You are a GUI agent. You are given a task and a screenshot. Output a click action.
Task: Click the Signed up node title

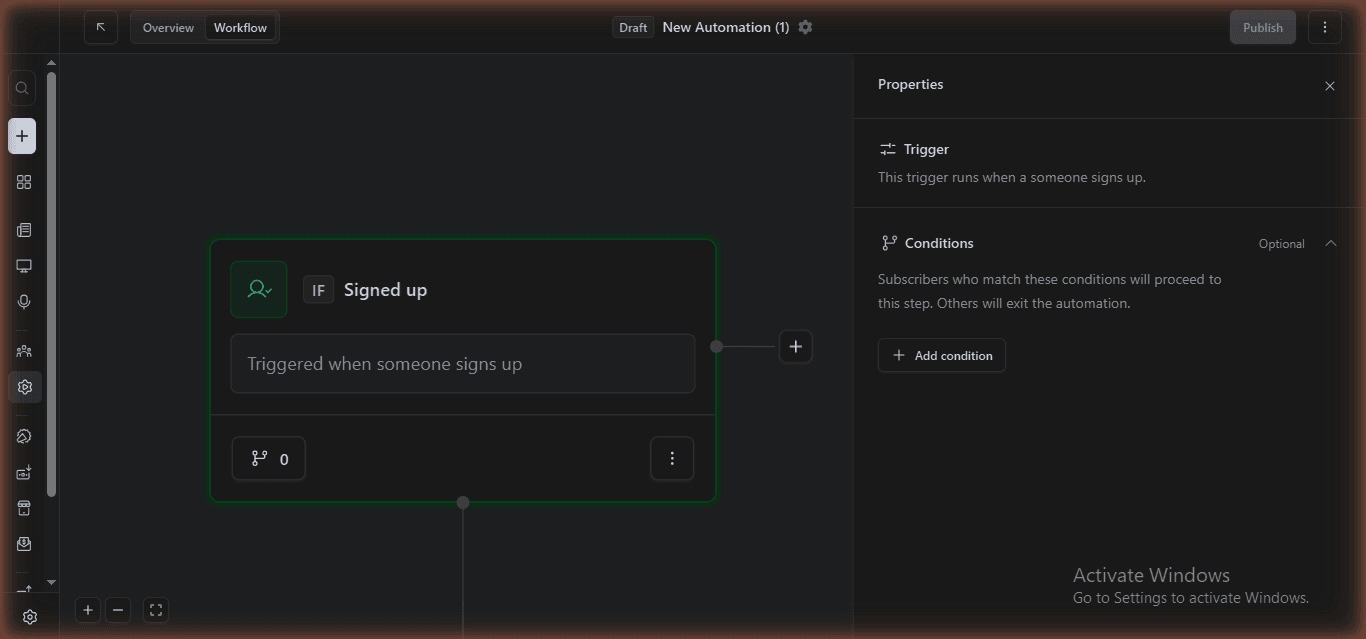pos(385,290)
